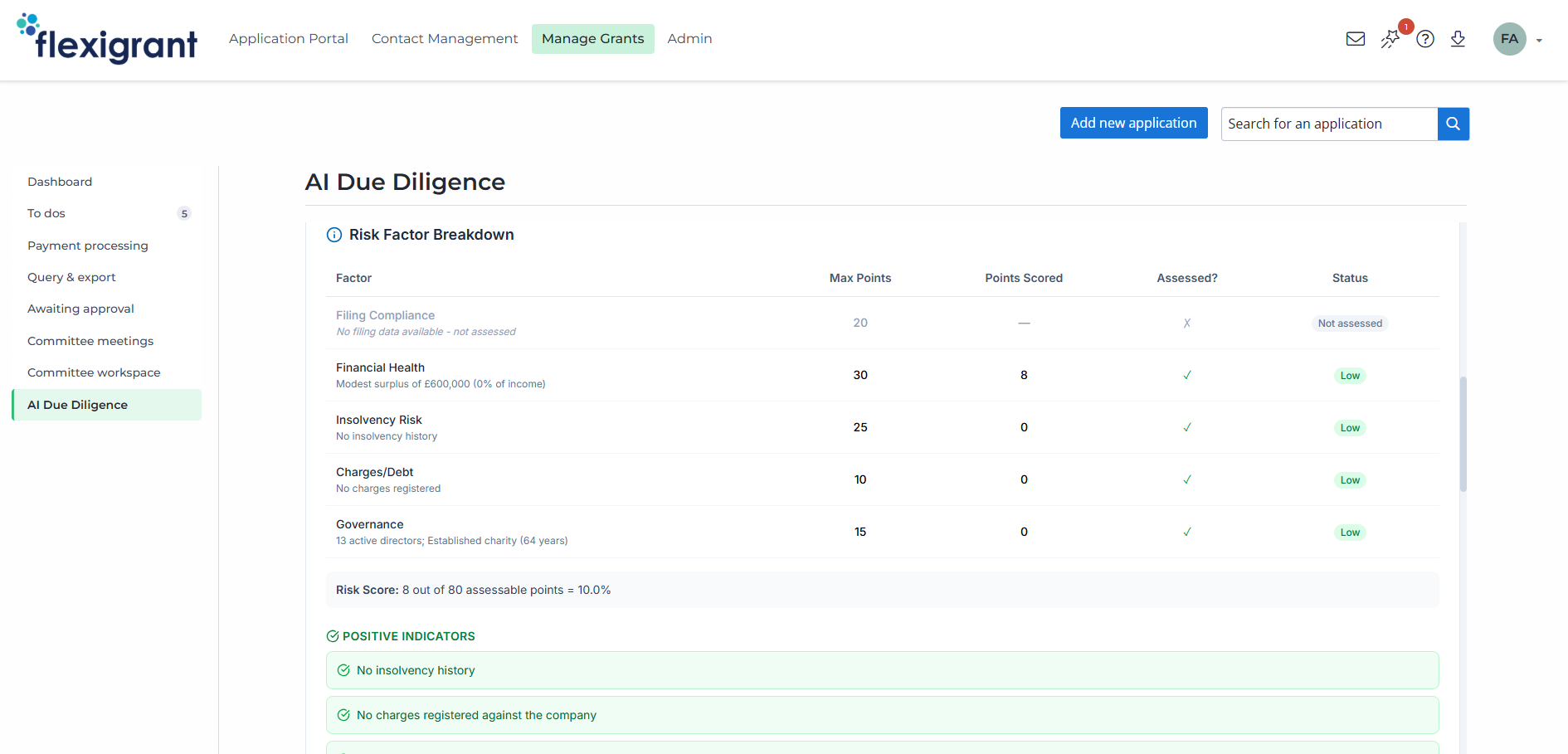Click the Insolvency Risk factor name
This screenshot has width=1568, height=754.
click(379, 420)
